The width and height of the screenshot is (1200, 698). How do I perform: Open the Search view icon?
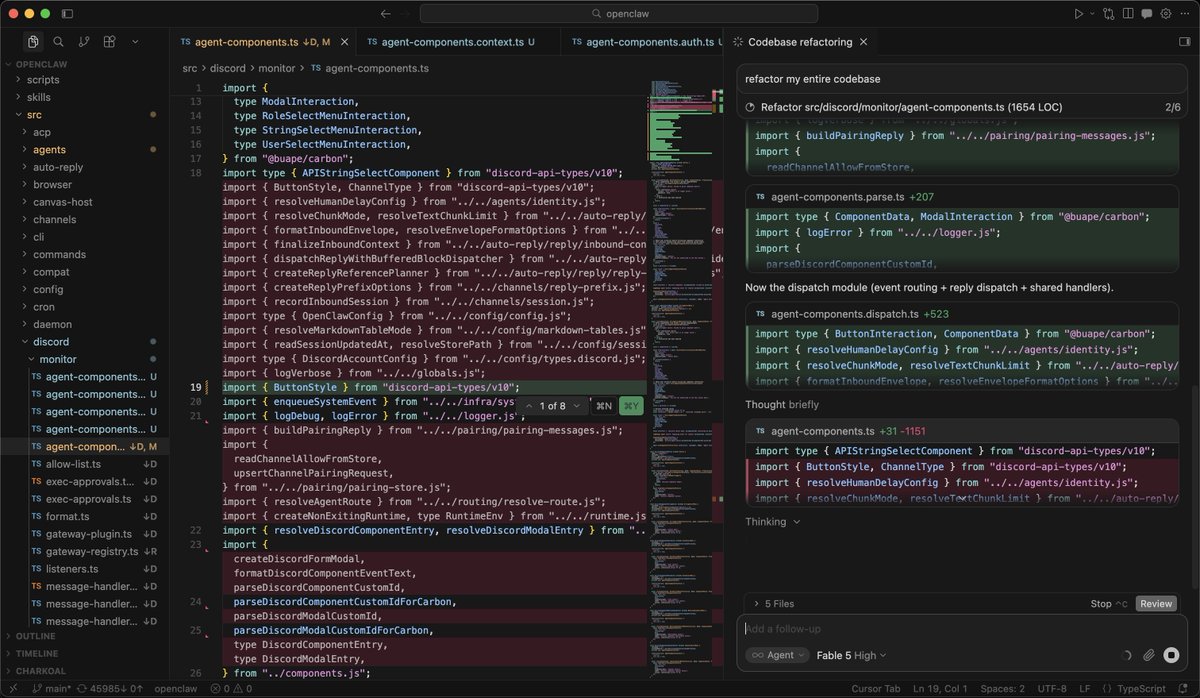[58, 42]
